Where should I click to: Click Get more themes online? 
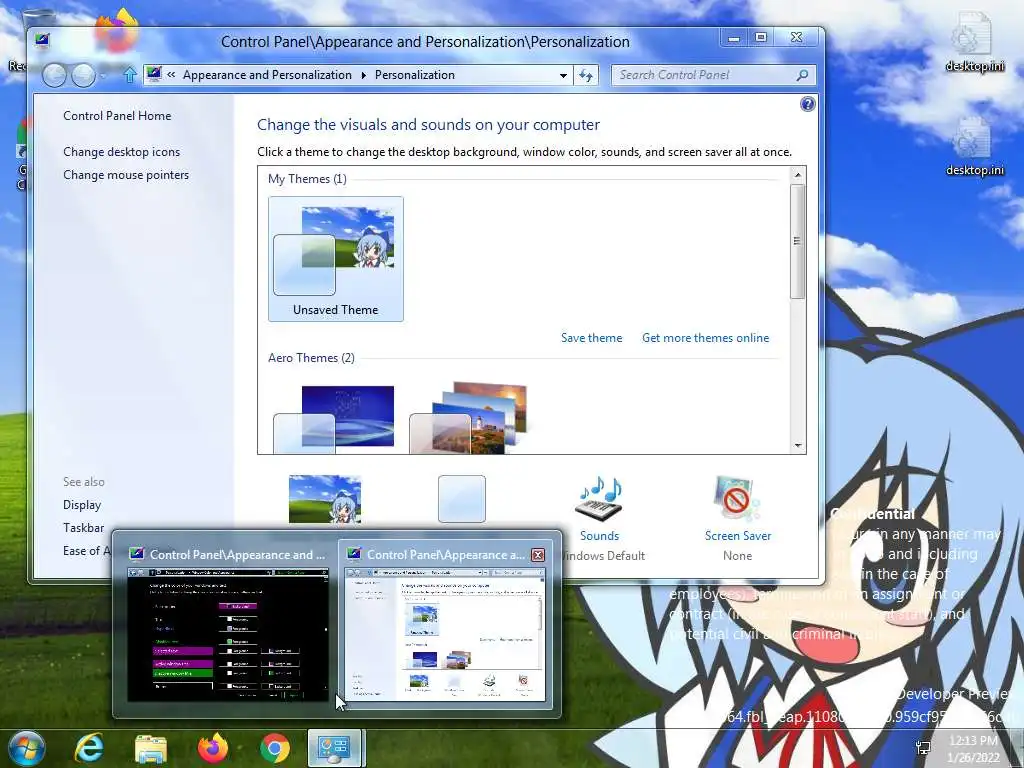coord(705,338)
